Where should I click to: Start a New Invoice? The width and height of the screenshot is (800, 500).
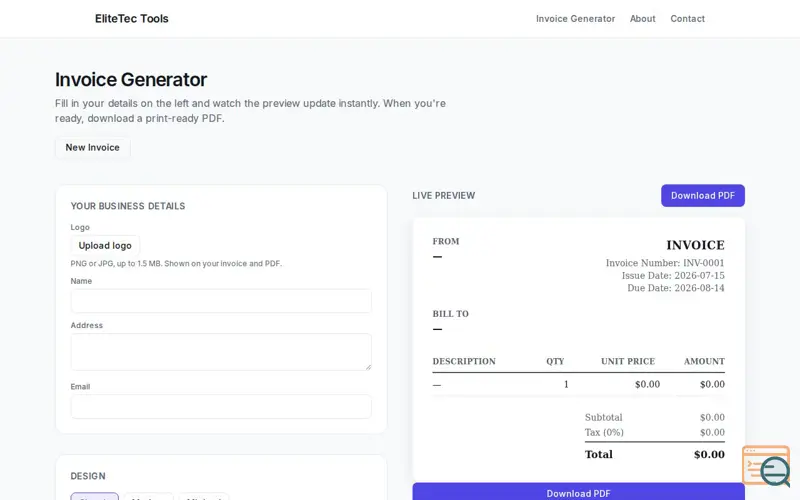point(92,147)
